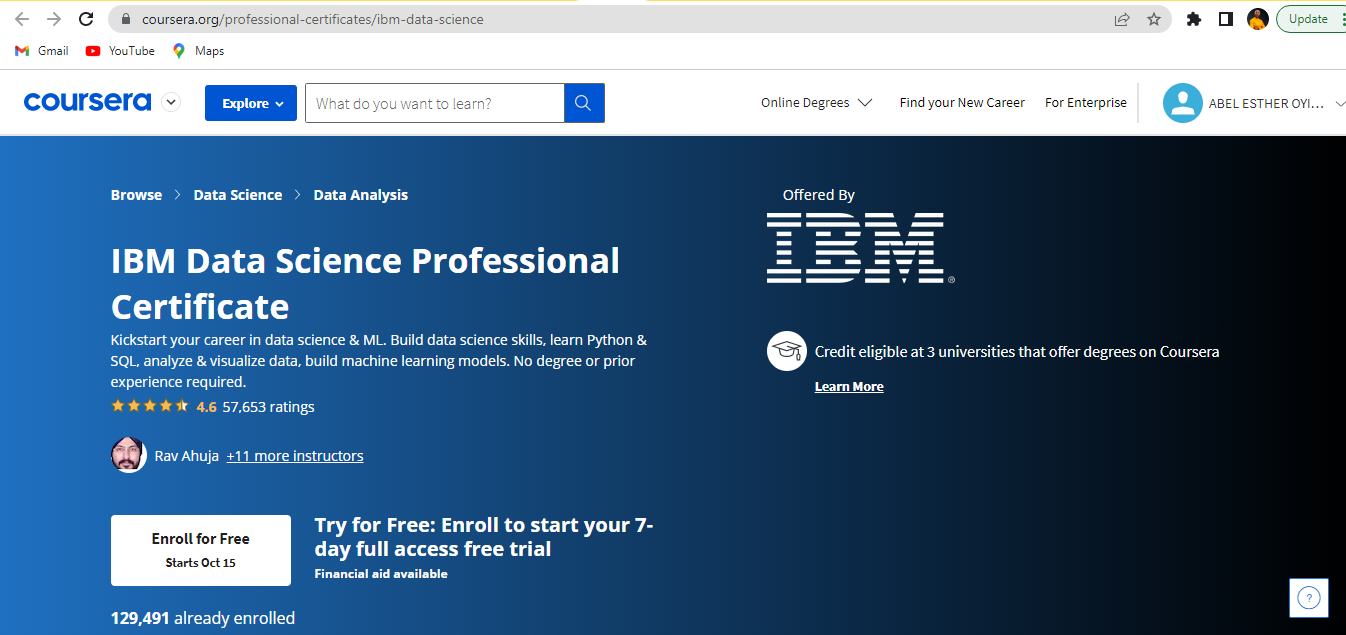The image size is (1346, 635).
Task: Click the Enroll for Free button
Action: coord(201,550)
